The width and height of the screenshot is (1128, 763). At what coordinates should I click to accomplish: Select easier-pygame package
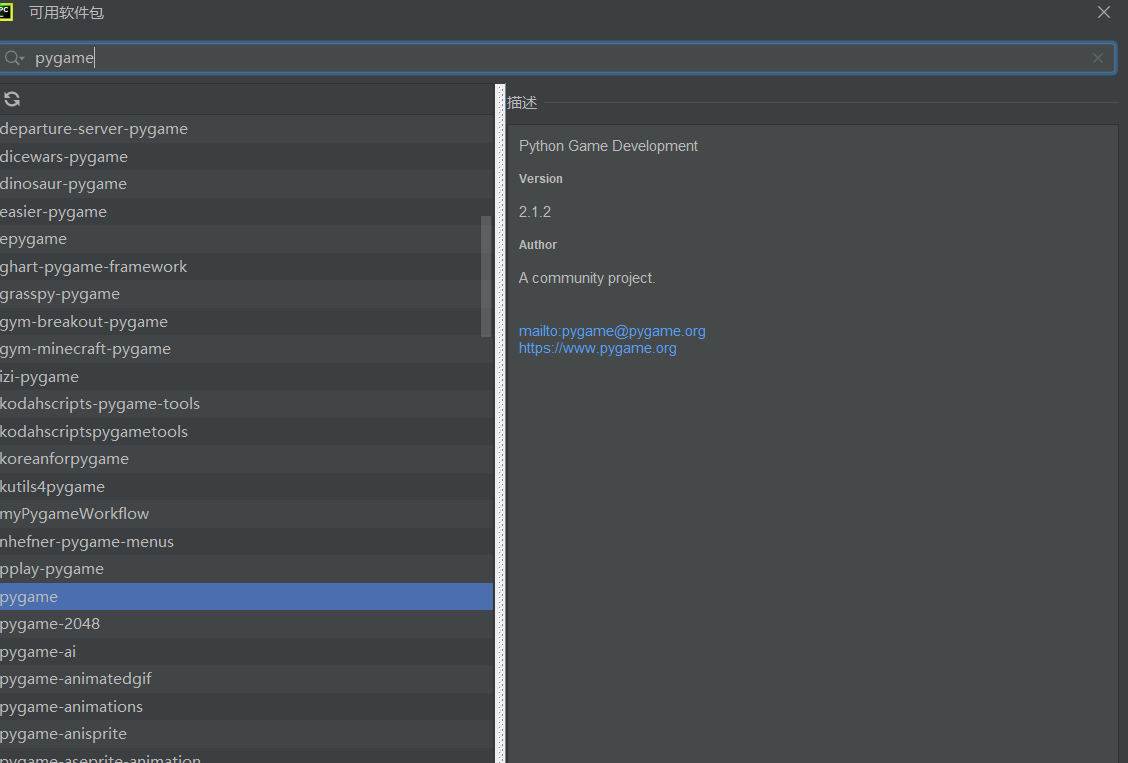[x=247, y=211]
